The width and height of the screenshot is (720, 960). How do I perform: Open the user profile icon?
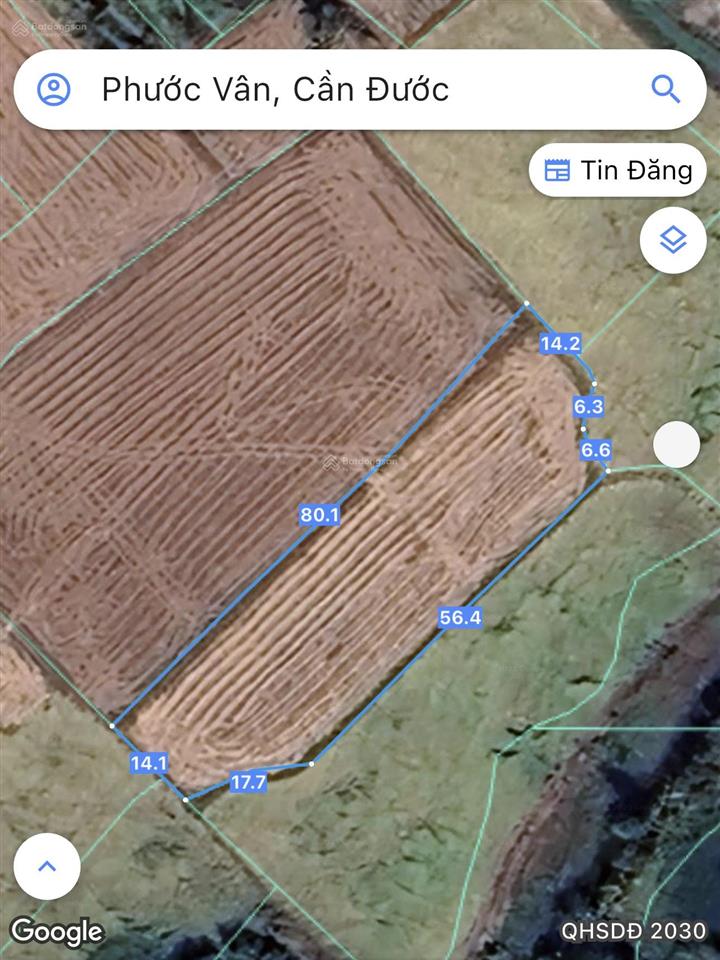click(x=54, y=89)
